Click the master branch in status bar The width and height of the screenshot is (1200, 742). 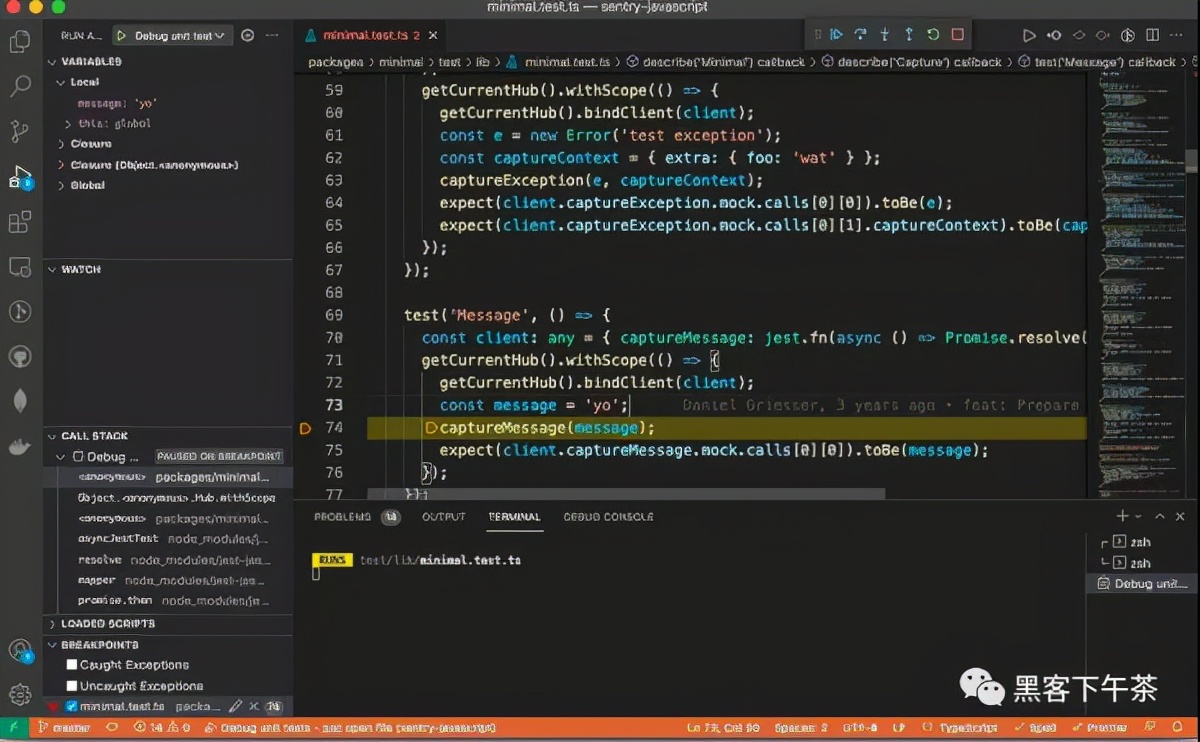[x=63, y=728]
